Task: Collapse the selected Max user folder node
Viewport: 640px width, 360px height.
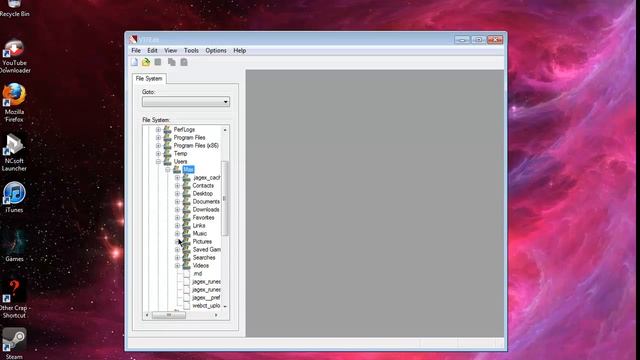Action: coord(168,169)
